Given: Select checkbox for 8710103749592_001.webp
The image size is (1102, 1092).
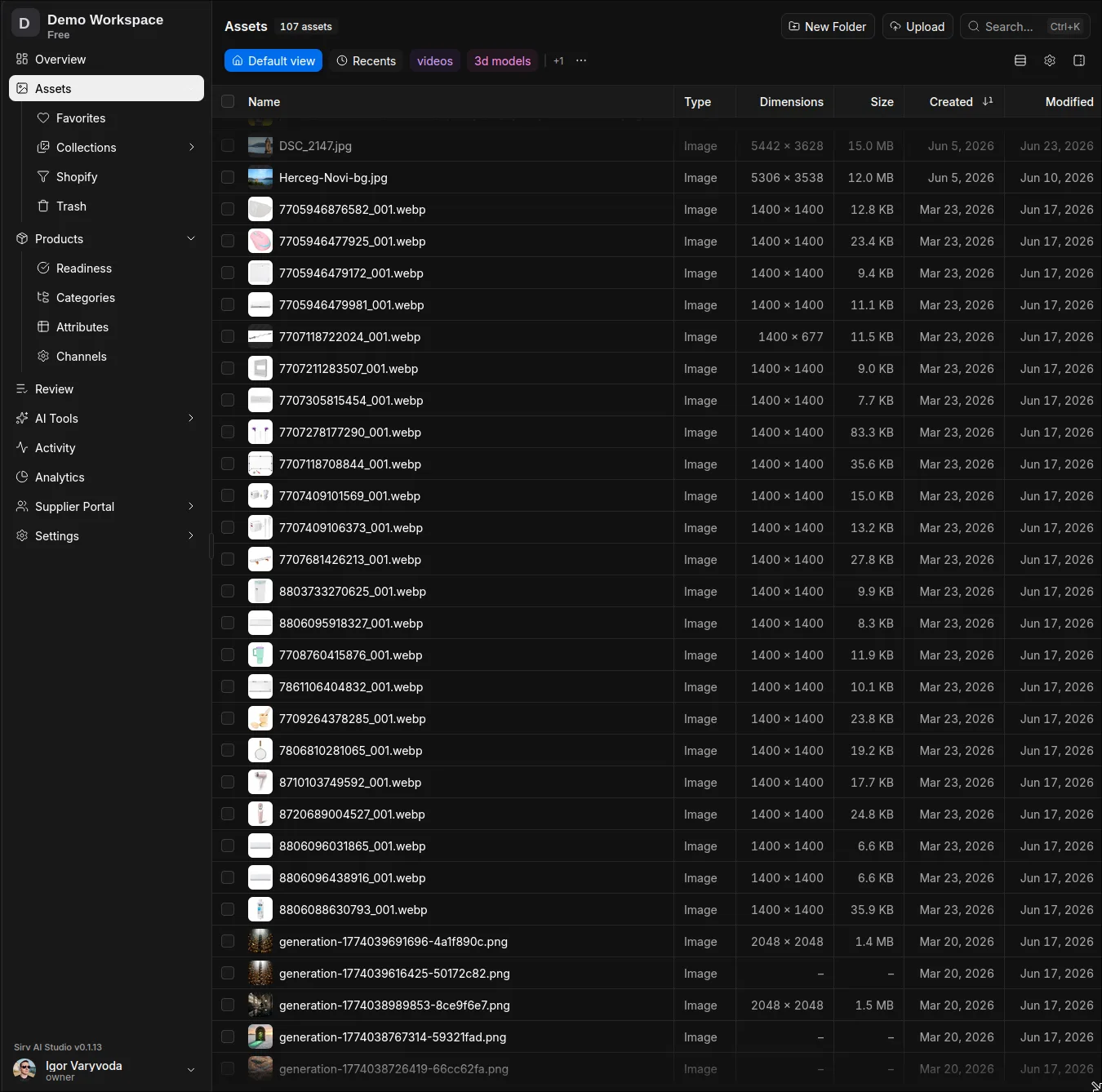Looking at the screenshot, I should coord(228,782).
